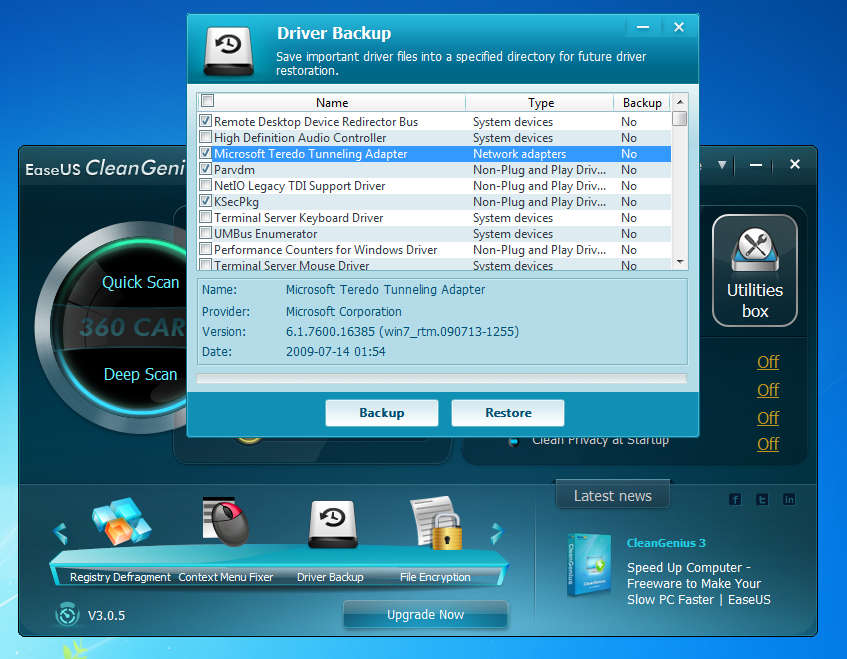The width and height of the screenshot is (847, 659).
Task: Sort driver list by Name column
Action: [332, 102]
